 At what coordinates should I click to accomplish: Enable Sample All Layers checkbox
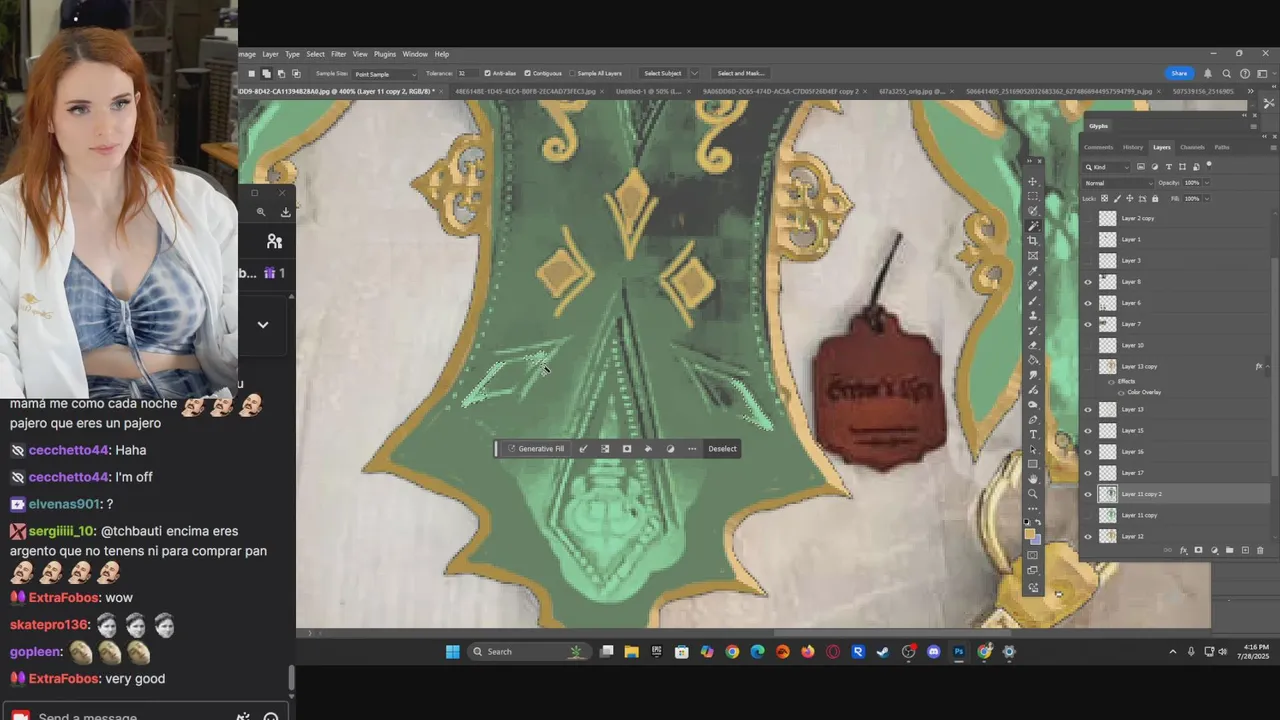click(x=572, y=73)
